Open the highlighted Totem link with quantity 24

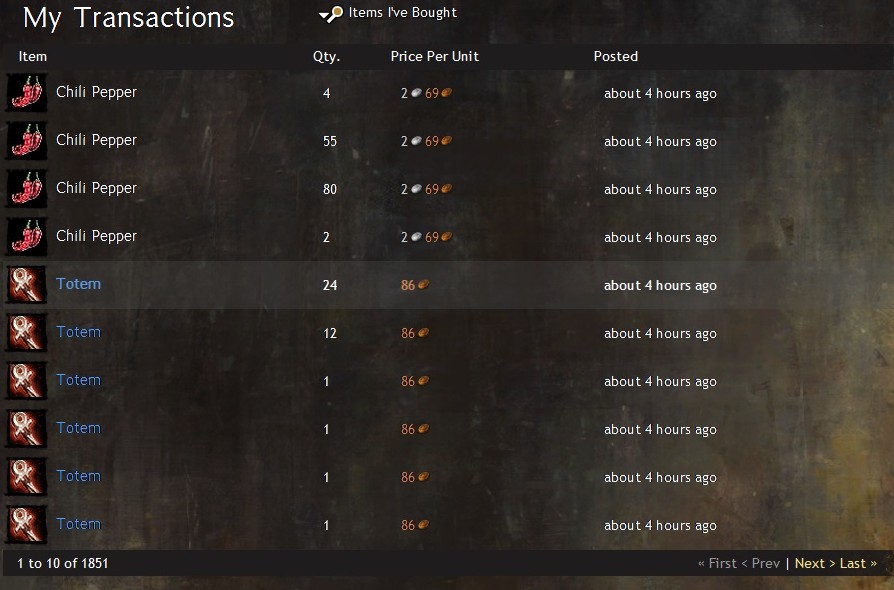click(78, 284)
